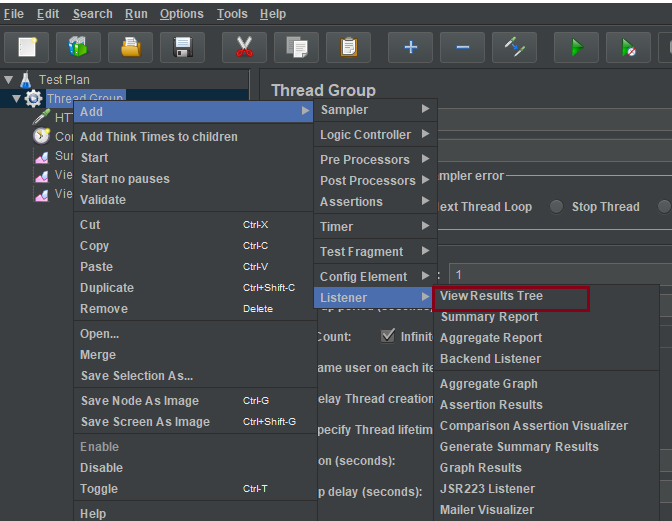The width and height of the screenshot is (672, 521).
Task: Click the Paste clipboard icon in the toolbar
Action: tap(348, 47)
